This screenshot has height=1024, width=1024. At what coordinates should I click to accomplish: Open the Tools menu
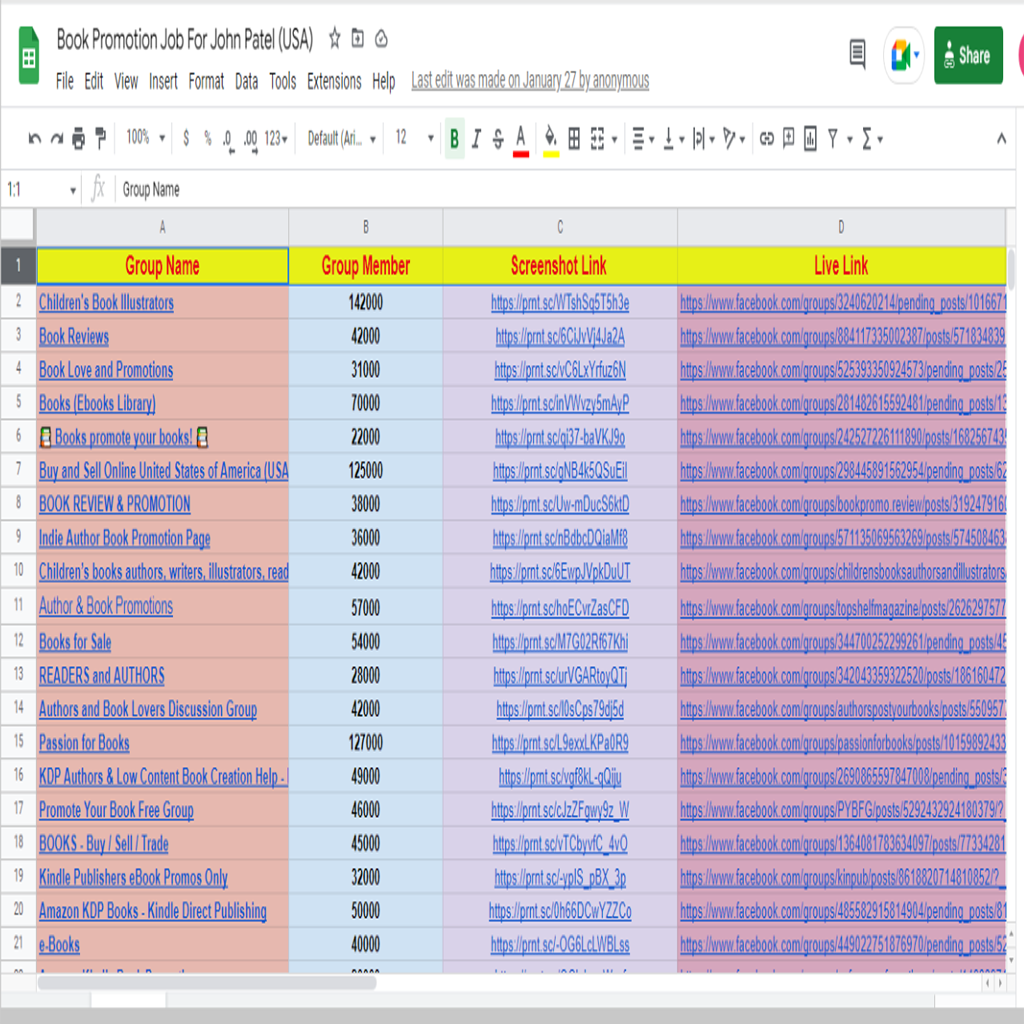[x=282, y=81]
